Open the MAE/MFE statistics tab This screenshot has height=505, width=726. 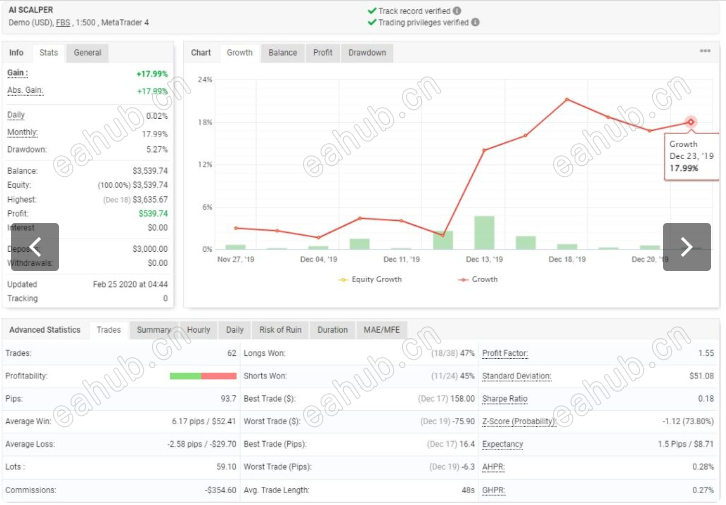tap(382, 330)
